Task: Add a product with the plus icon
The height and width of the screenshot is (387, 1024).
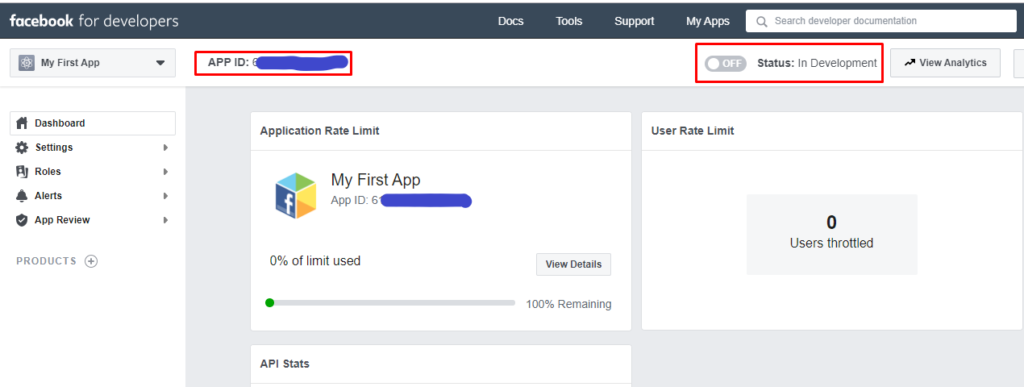Action: pos(91,261)
